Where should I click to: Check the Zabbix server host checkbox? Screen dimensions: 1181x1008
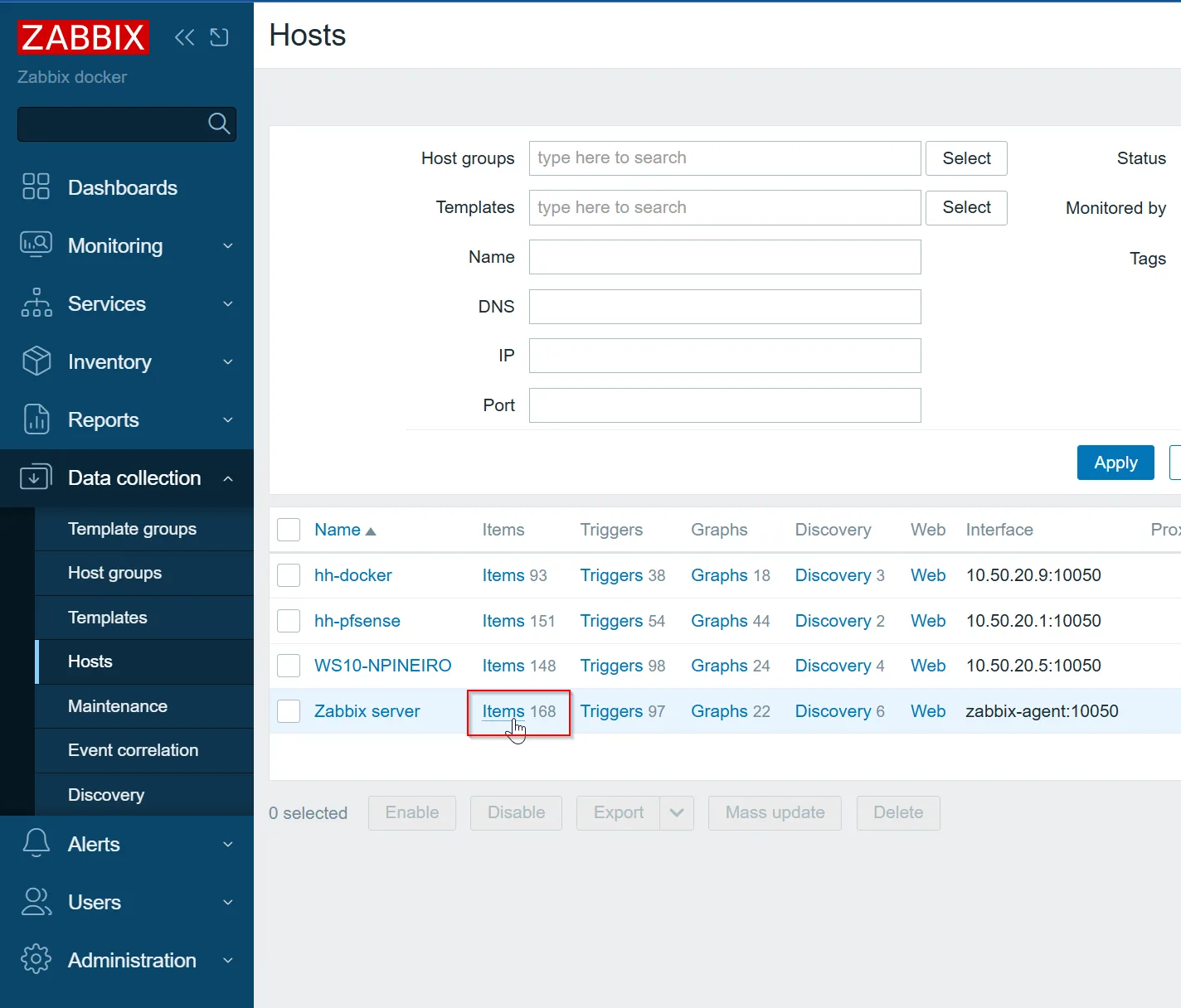[289, 711]
